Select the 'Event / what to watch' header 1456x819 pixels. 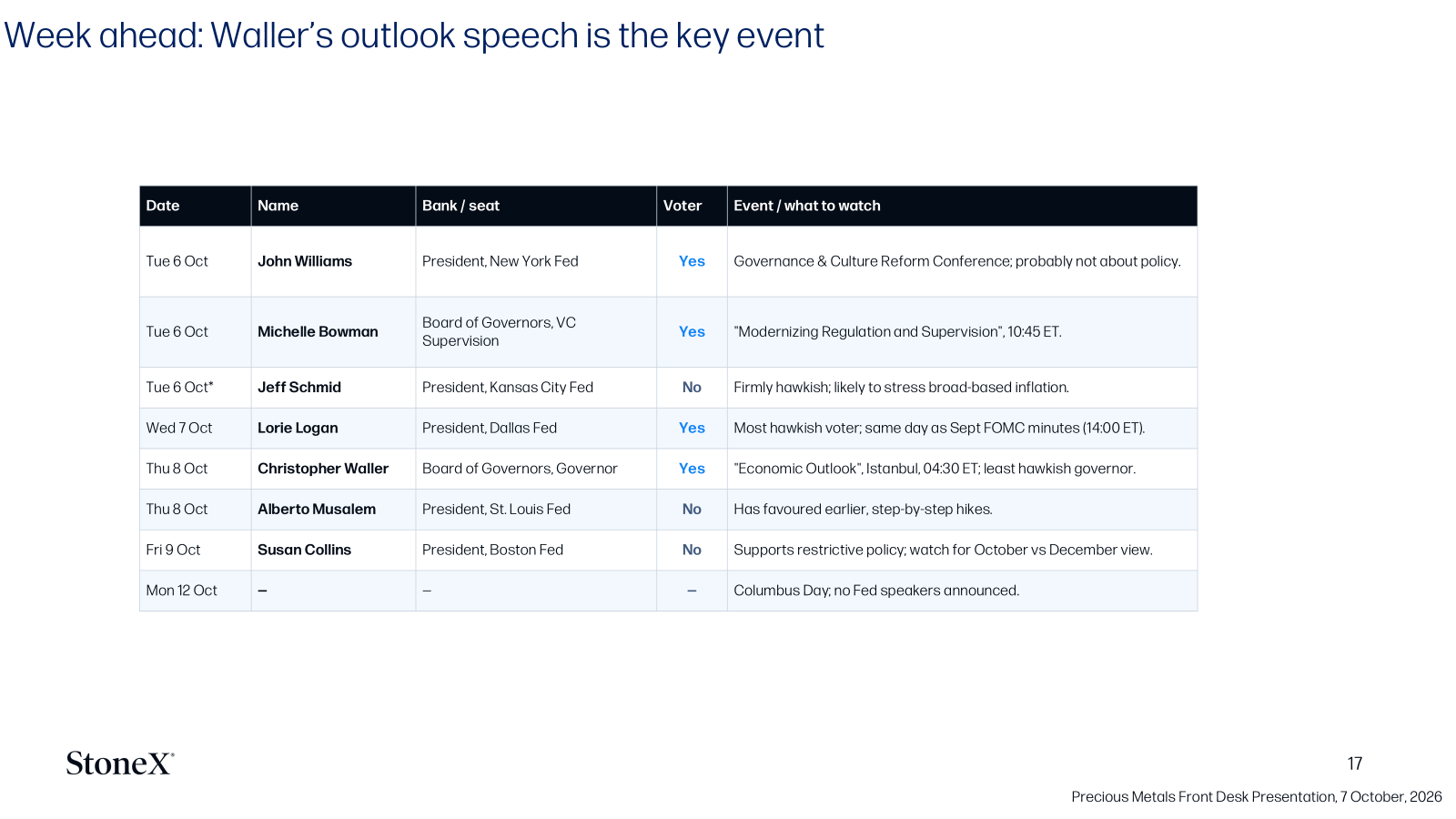click(962, 206)
